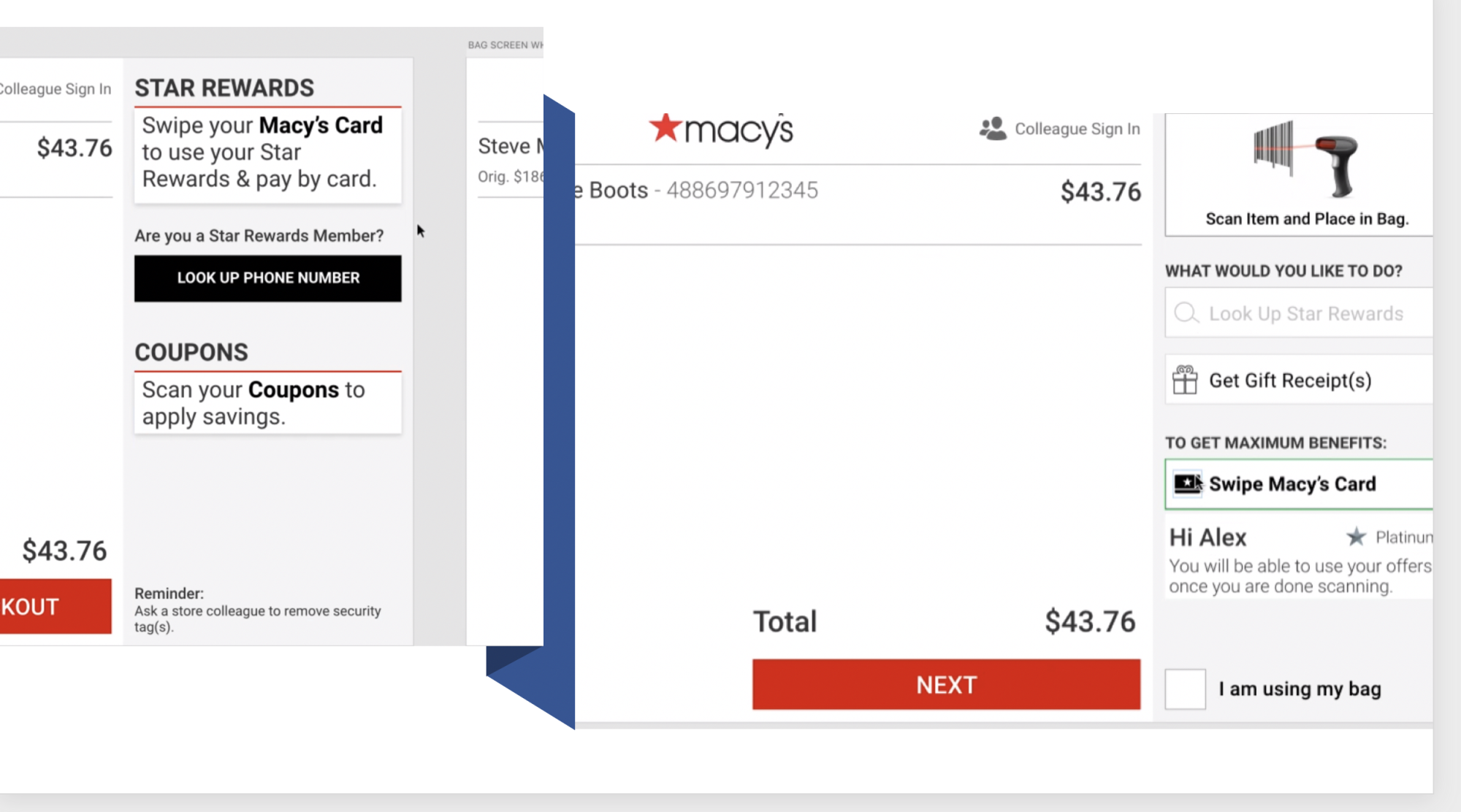1461x812 pixels.
Task: Click Look Up Phone Number button
Action: click(267, 278)
